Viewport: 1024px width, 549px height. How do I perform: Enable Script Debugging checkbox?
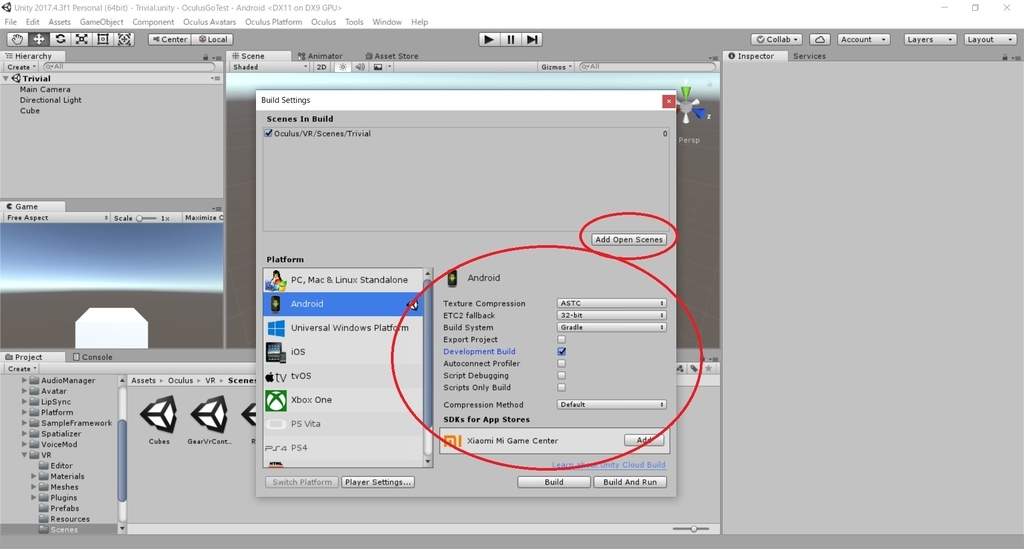click(x=562, y=375)
